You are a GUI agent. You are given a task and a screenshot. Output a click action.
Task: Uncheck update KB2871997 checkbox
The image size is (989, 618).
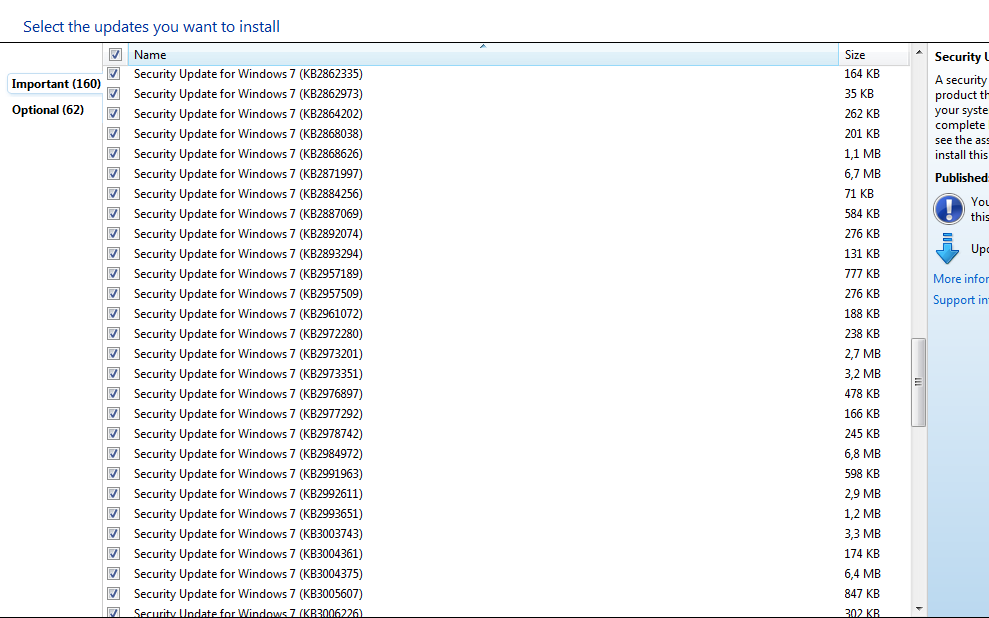(114, 173)
